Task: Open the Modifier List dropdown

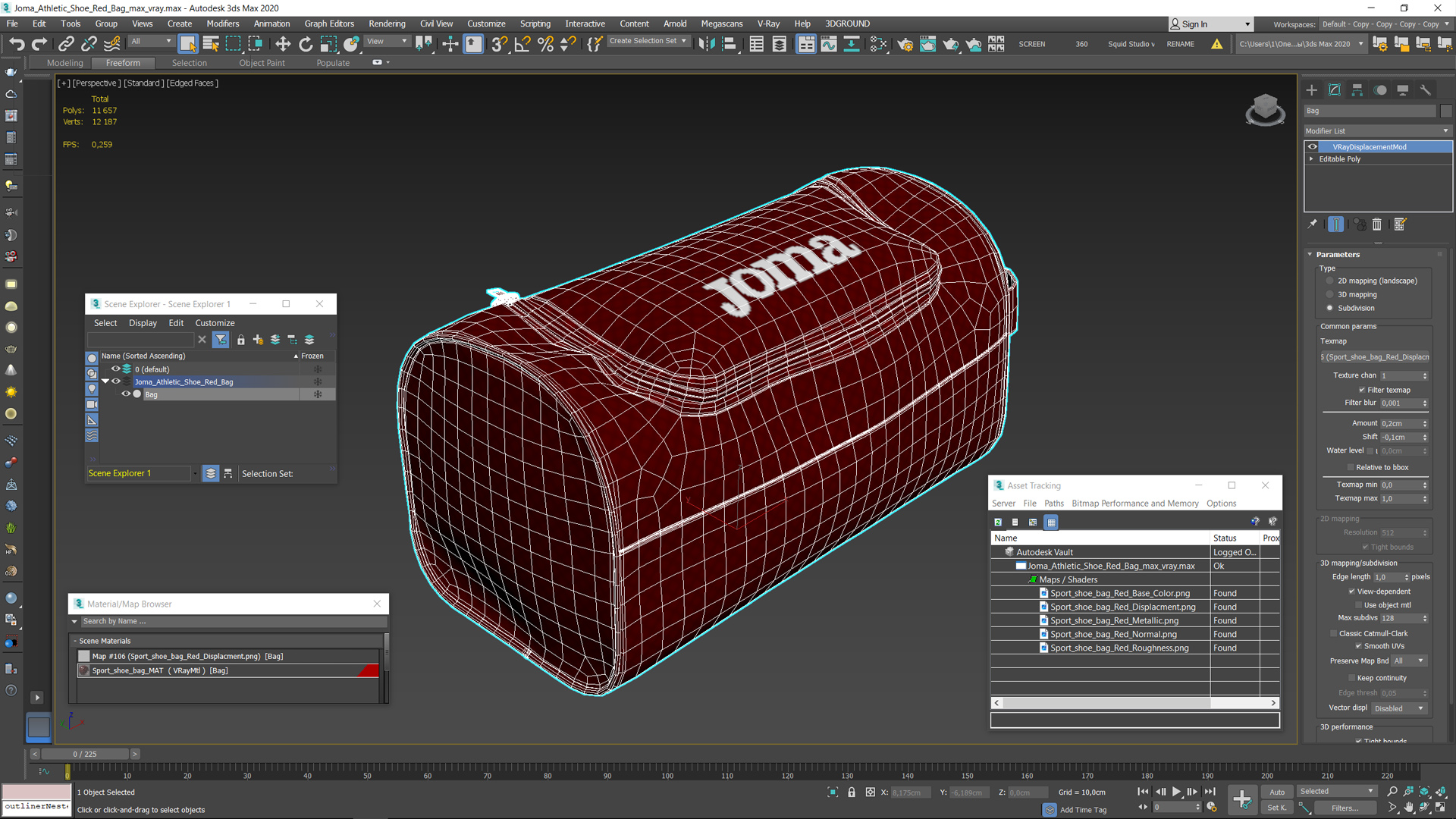Action: [1378, 130]
